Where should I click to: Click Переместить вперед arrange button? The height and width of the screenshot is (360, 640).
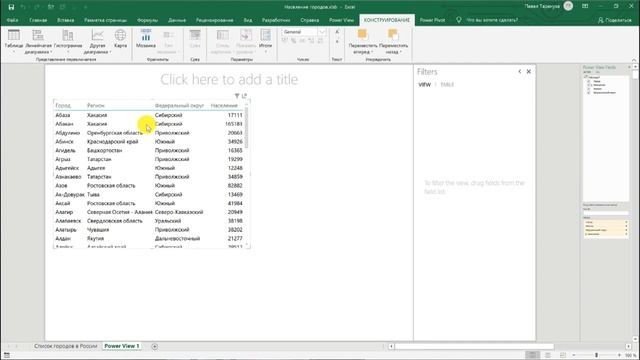click(x=362, y=41)
